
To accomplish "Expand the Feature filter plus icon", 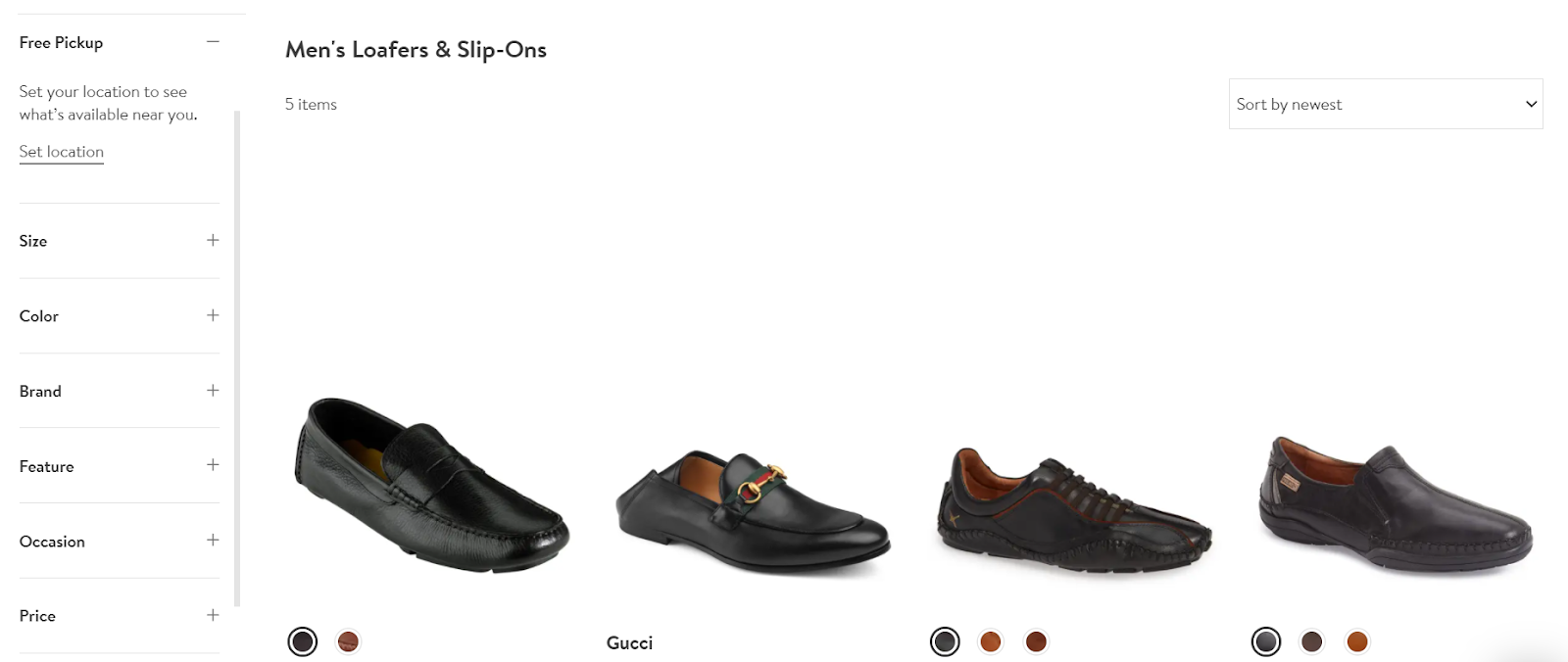I will pos(213,465).
